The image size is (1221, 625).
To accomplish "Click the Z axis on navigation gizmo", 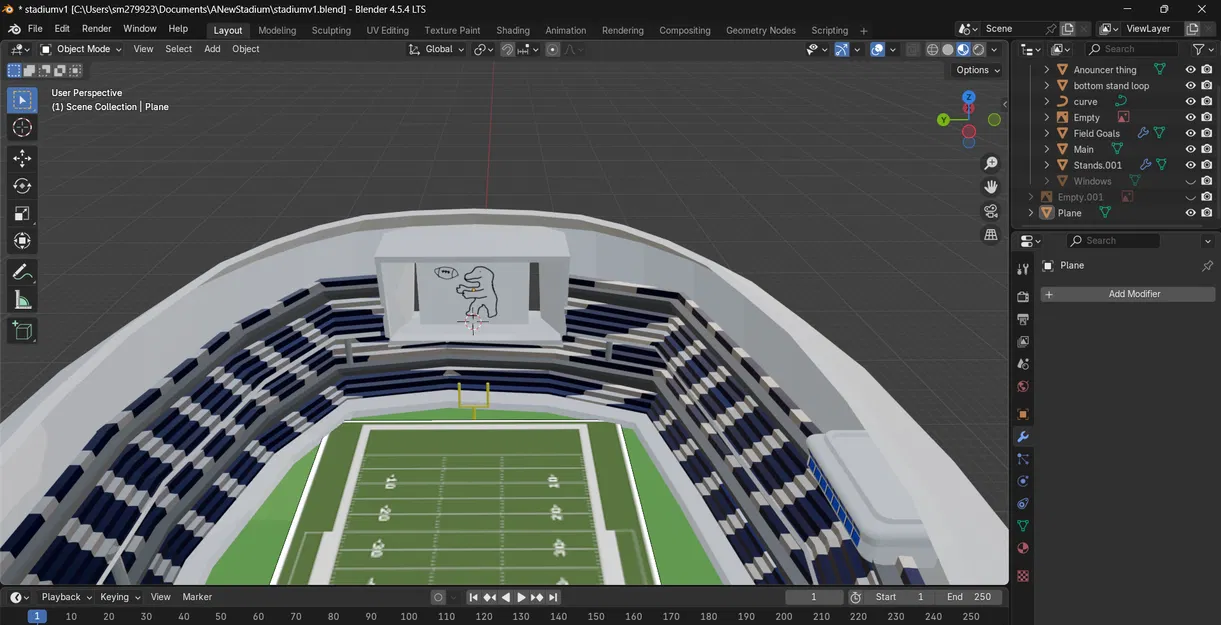I will tap(969, 98).
